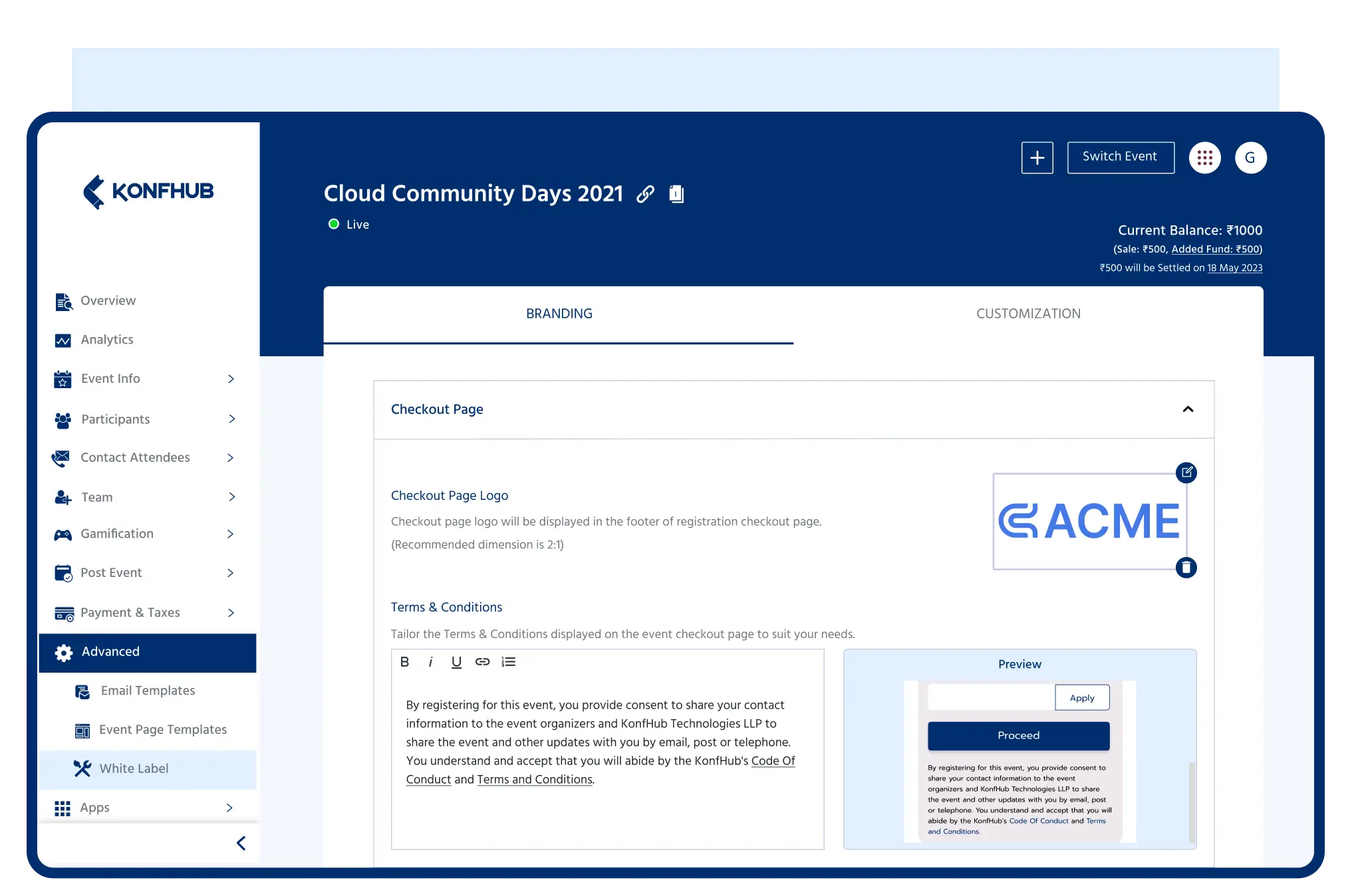The height and width of the screenshot is (896, 1354).
Task: Click Terms and Conditions hyperlink in editor
Action: [x=534, y=780]
